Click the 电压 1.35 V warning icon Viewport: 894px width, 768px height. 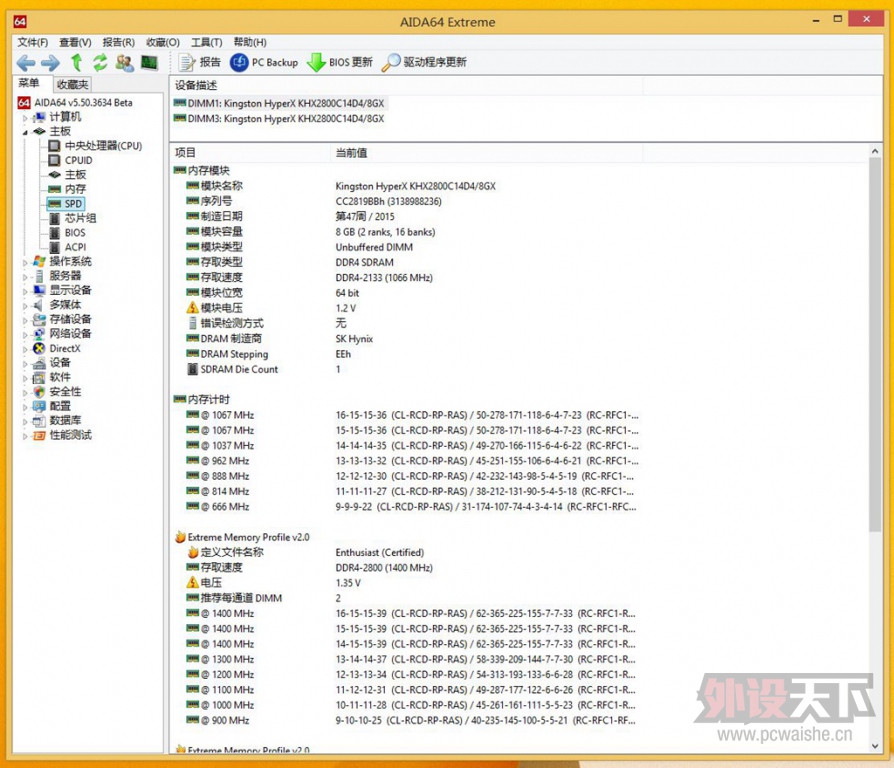[193, 583]
